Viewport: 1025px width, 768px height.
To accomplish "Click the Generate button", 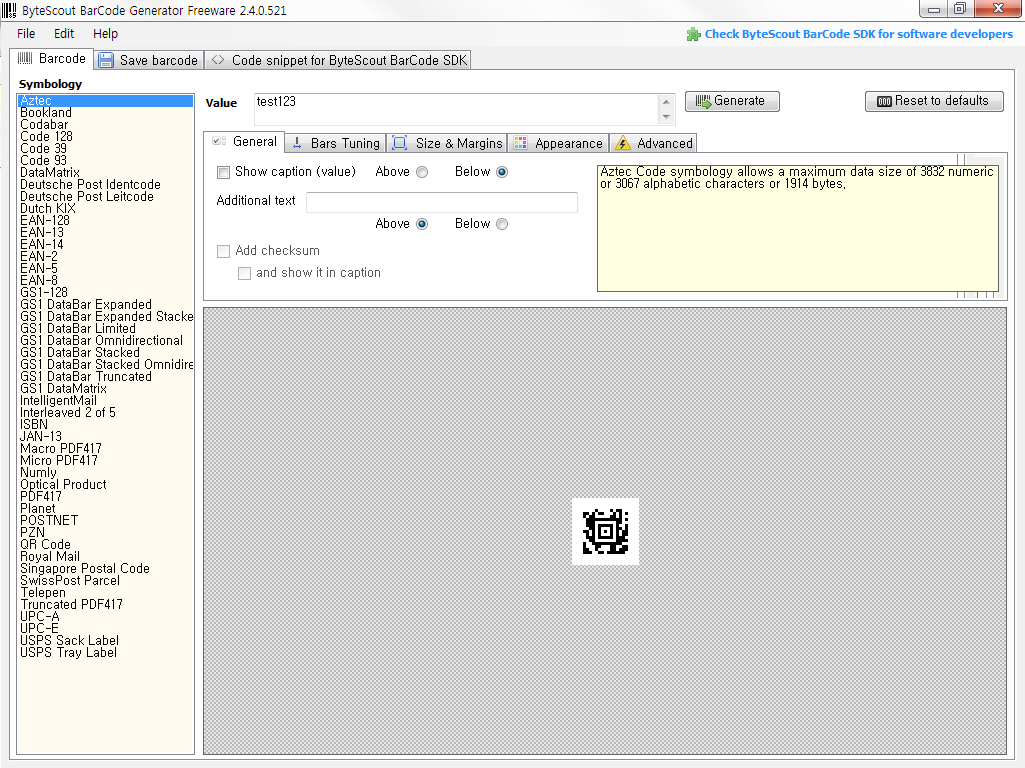I will (732, 101).
